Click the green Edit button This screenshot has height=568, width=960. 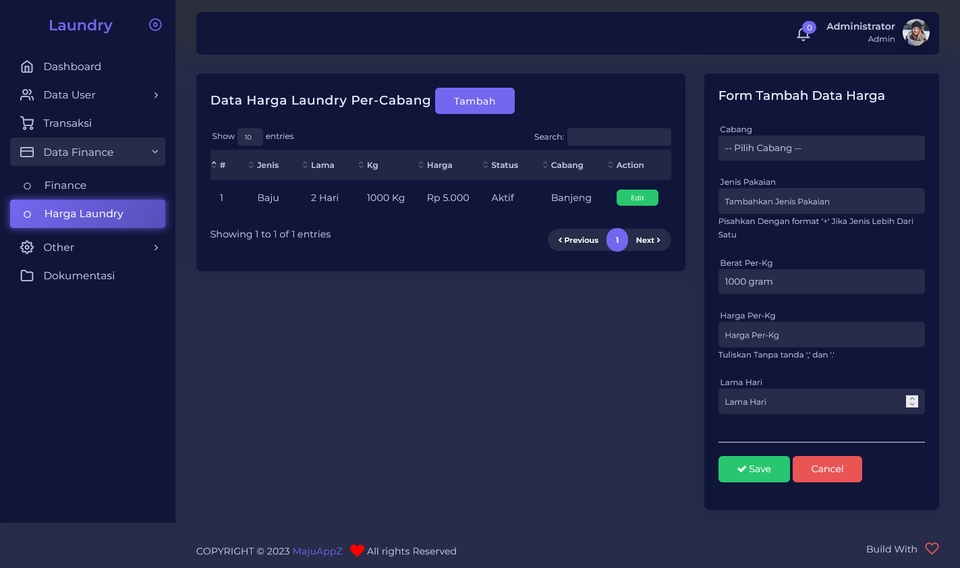637,198
